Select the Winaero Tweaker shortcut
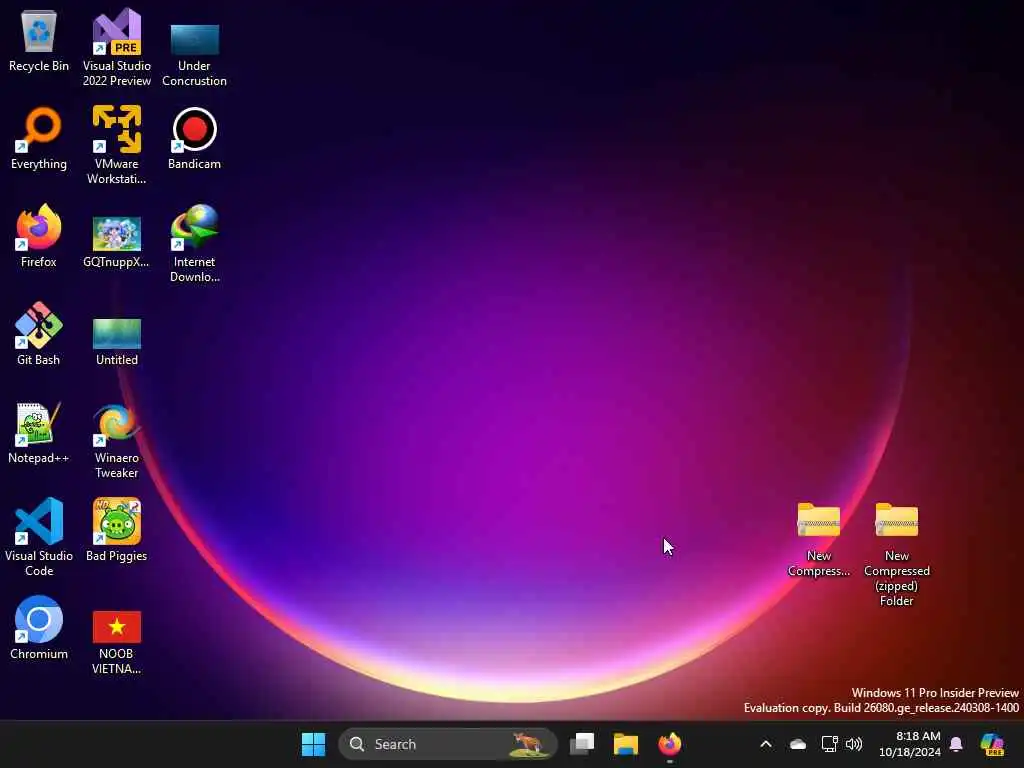Image resolution: width=1024 pixels, height=768 pixels. [117, 439]
